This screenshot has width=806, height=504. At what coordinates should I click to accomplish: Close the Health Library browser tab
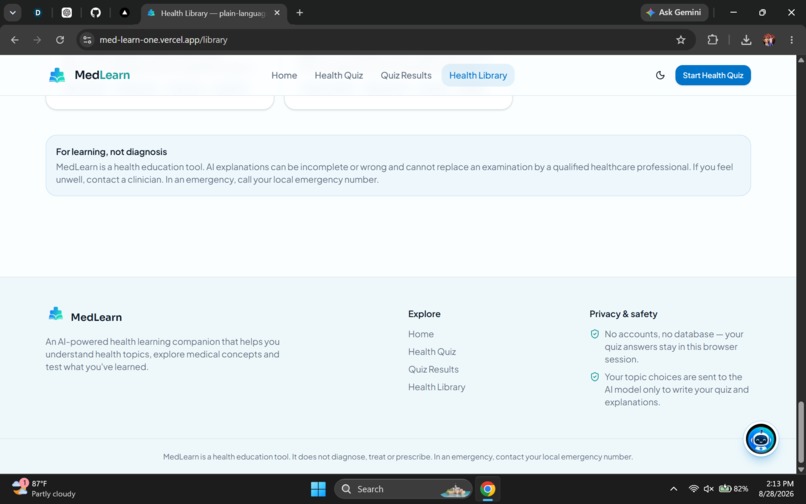click(x=277, y=13)
